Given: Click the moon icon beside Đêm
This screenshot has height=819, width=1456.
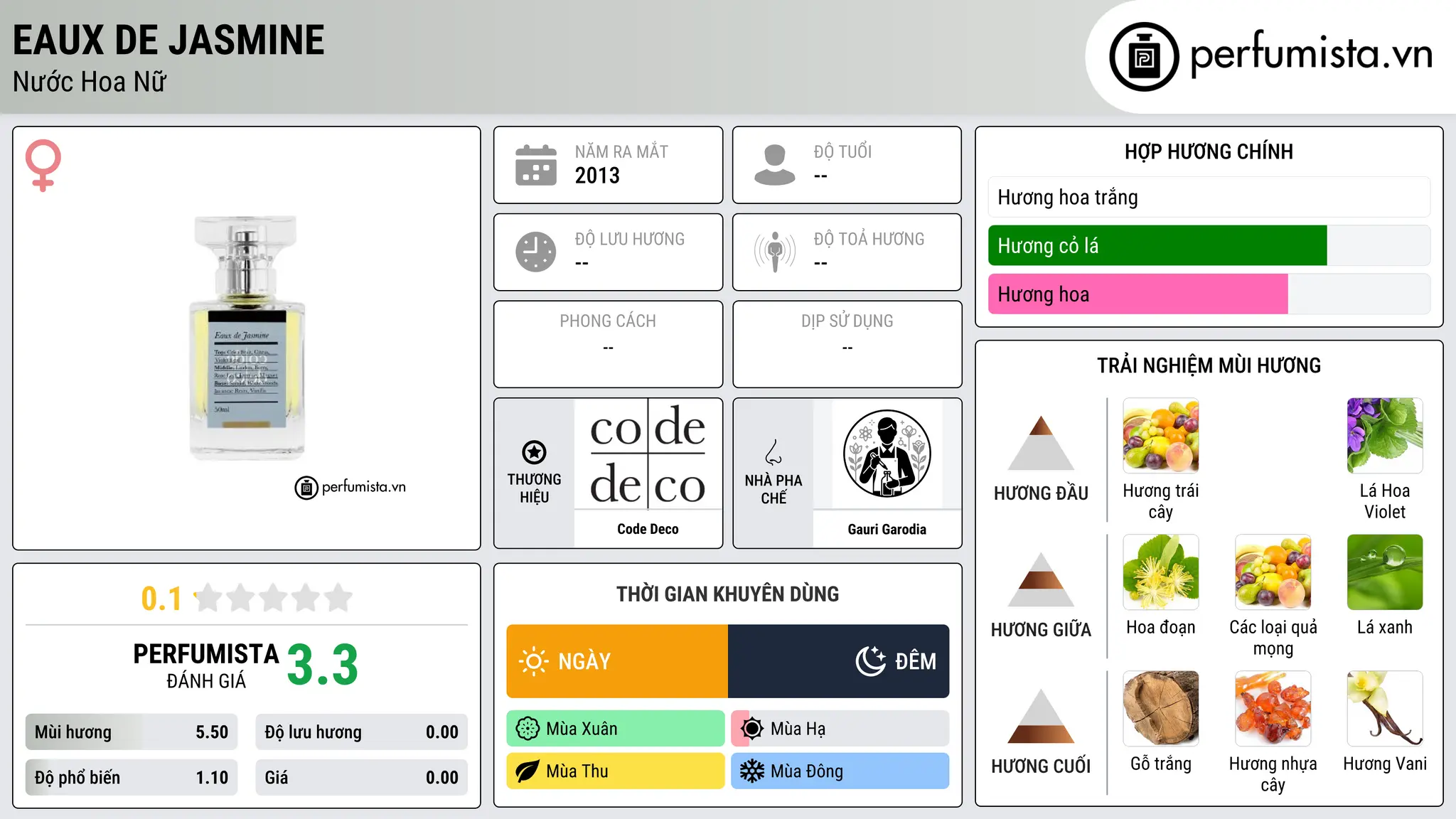Looking at the screenshot, I should click(x=871, y=661).
